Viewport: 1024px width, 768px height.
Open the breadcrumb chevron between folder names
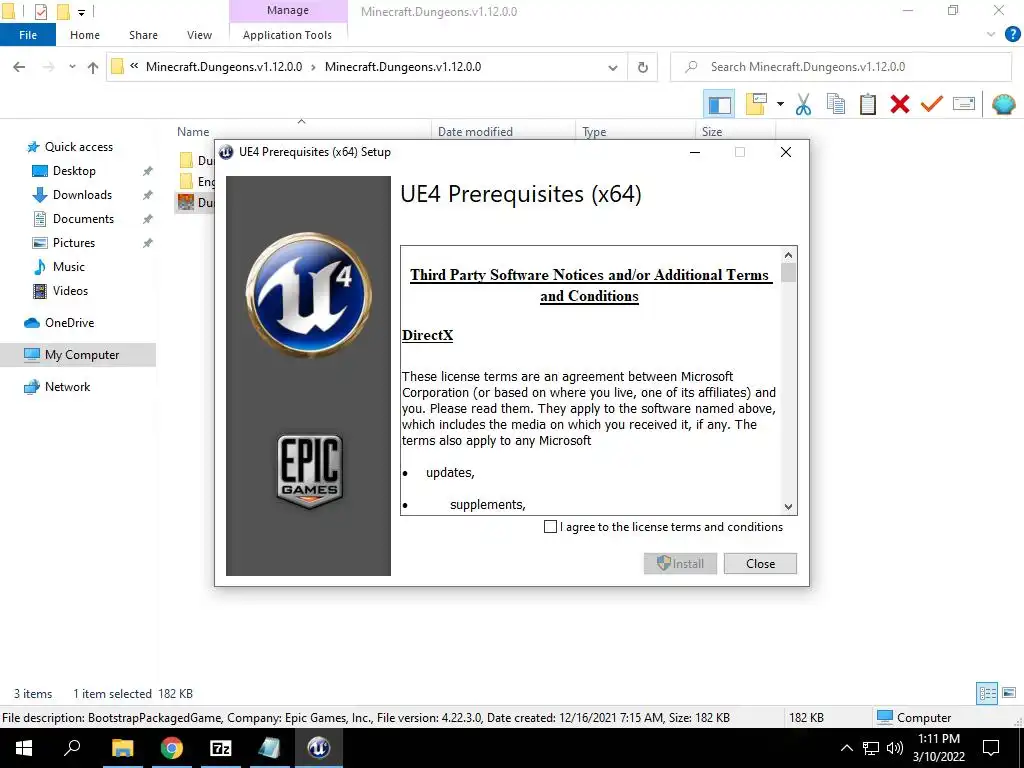point(313,67)
